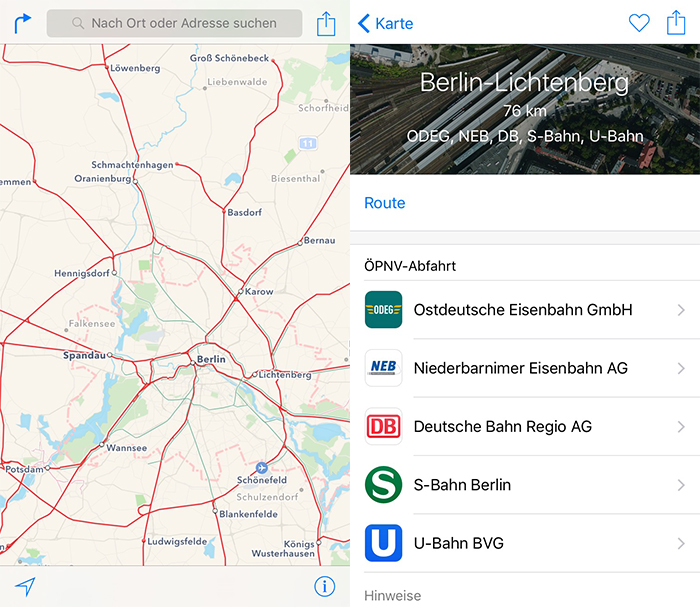
Task: Tap the route 11 highway shield on map
Action: pos(308,143)
